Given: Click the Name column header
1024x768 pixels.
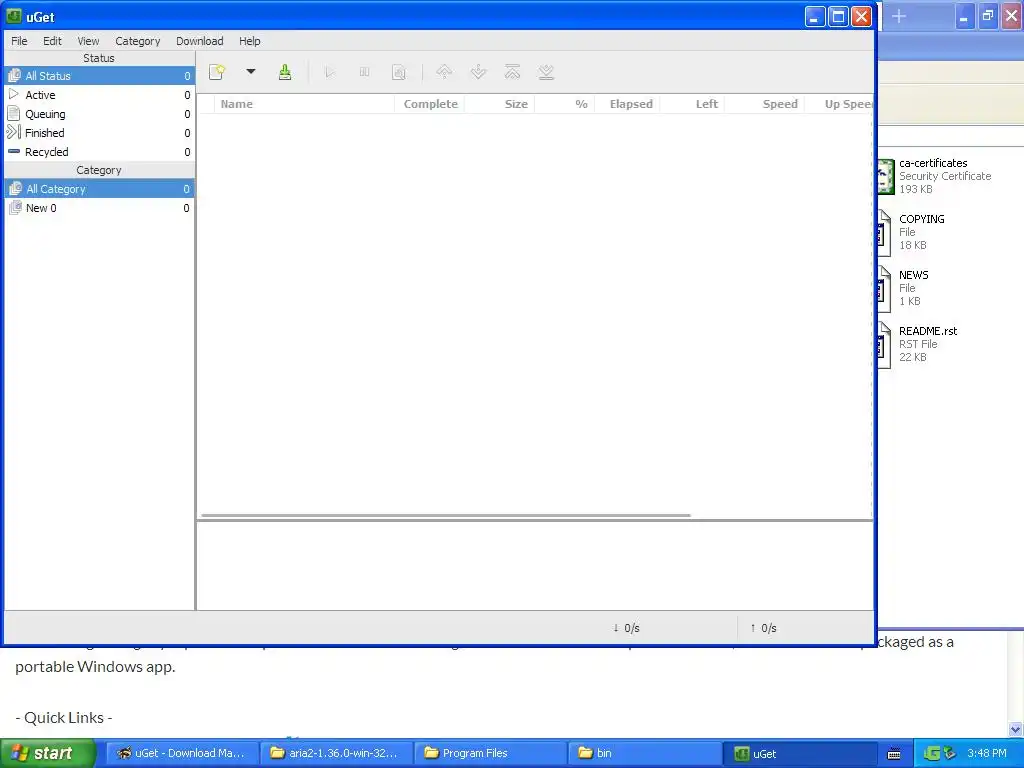Looking at the screenshot, I should tap(304, 104).
